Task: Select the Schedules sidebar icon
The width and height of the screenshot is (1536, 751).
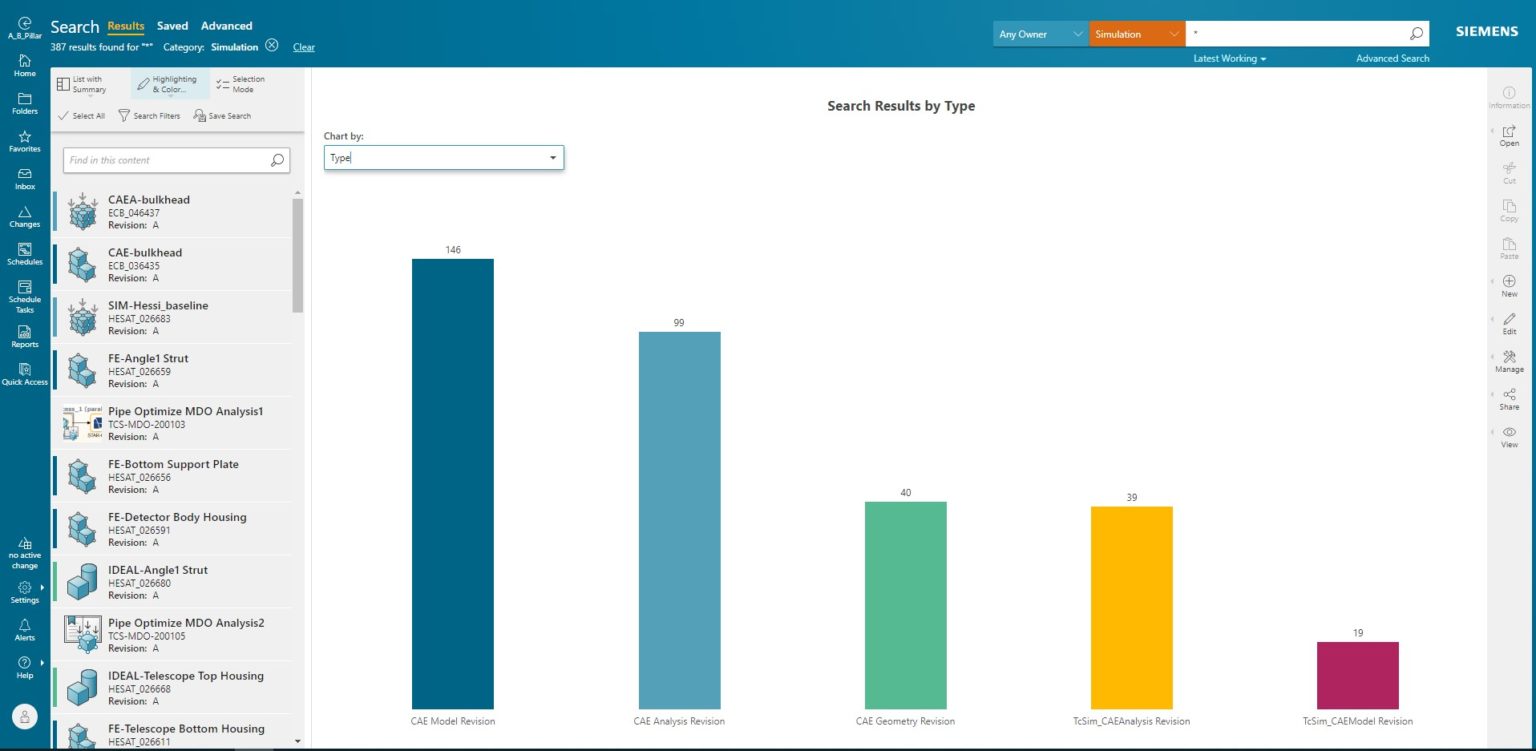Action: (24, 255)
